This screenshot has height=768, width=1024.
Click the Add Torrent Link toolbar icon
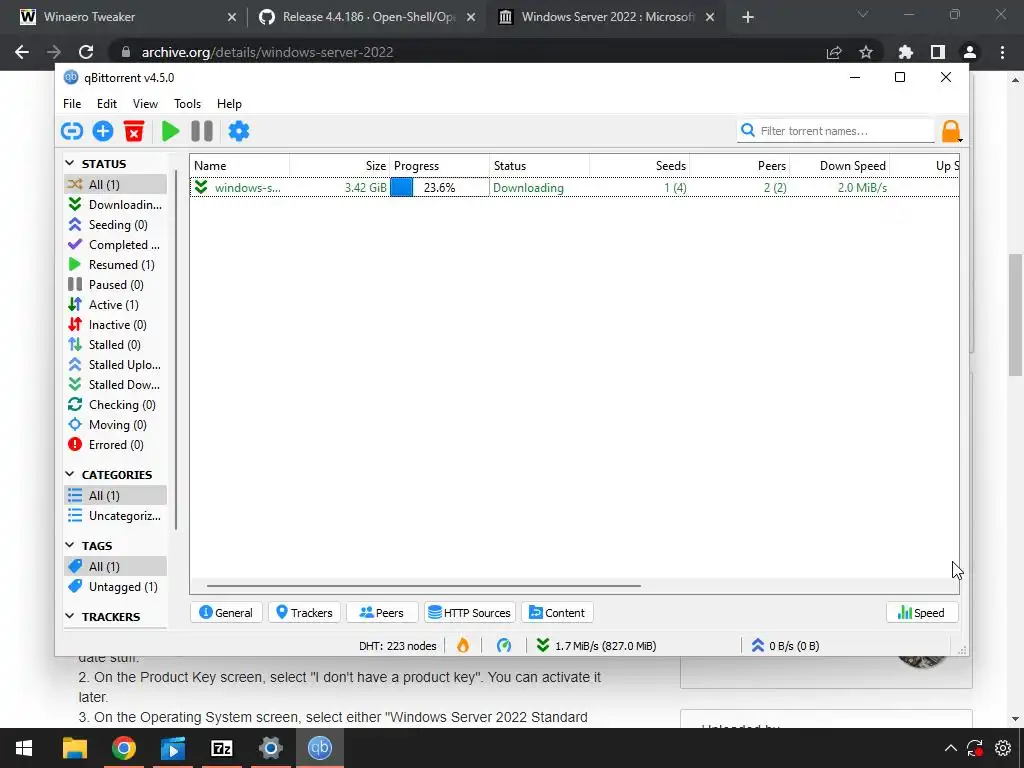72,131
